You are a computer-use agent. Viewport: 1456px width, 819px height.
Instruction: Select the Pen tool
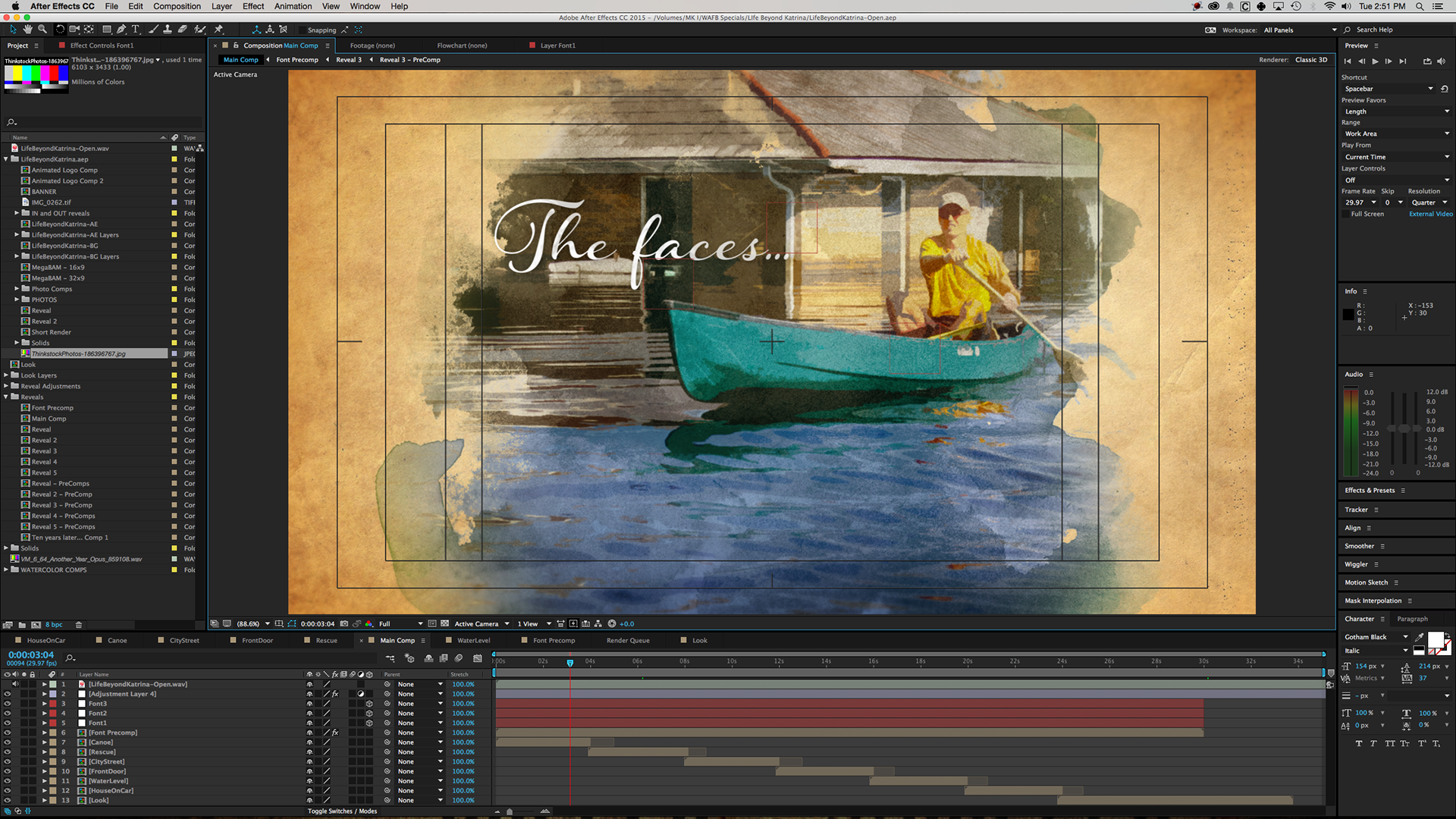pos(121,30)
